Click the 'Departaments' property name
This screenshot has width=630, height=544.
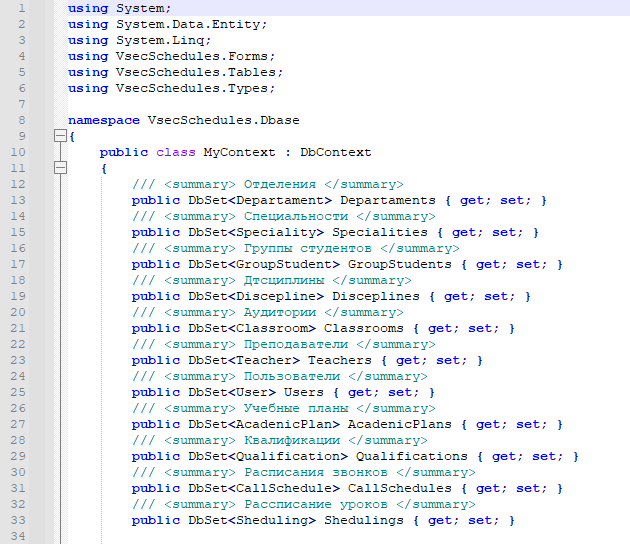[387, 200]
